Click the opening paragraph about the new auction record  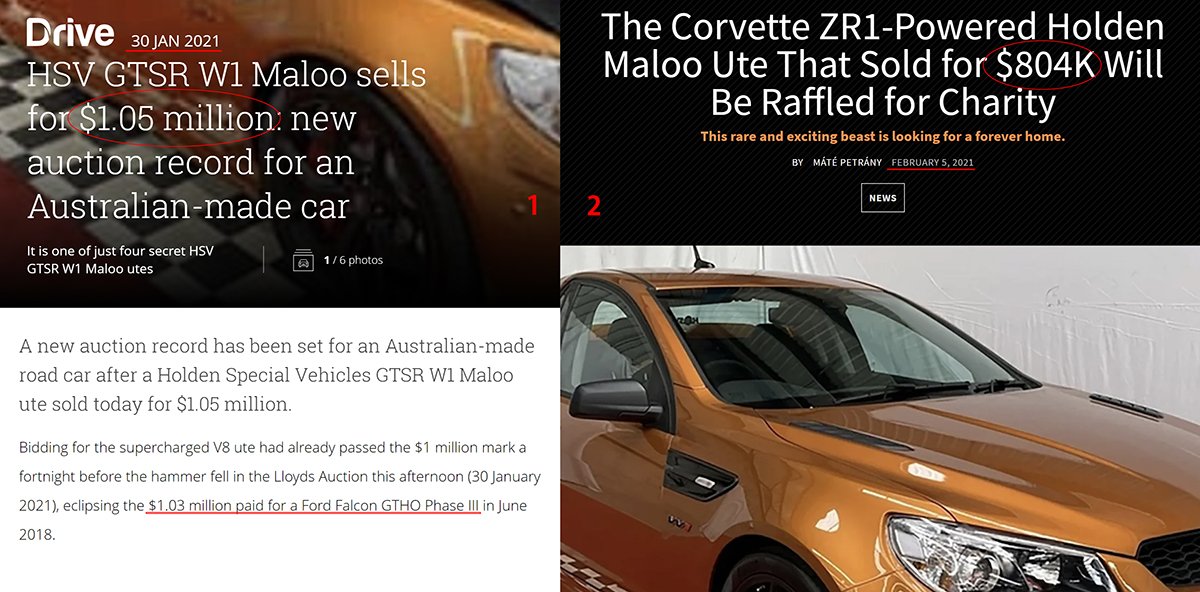pyautogui.click(x=277, y=376)
